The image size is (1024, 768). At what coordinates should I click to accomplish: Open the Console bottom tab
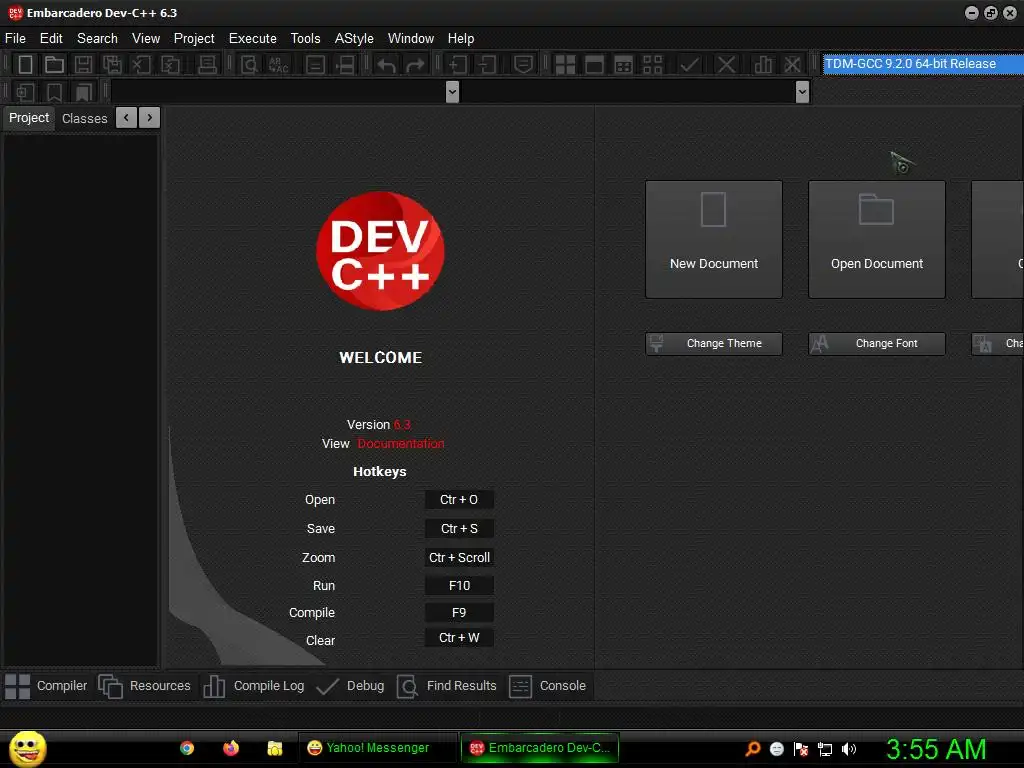point(547,686)
